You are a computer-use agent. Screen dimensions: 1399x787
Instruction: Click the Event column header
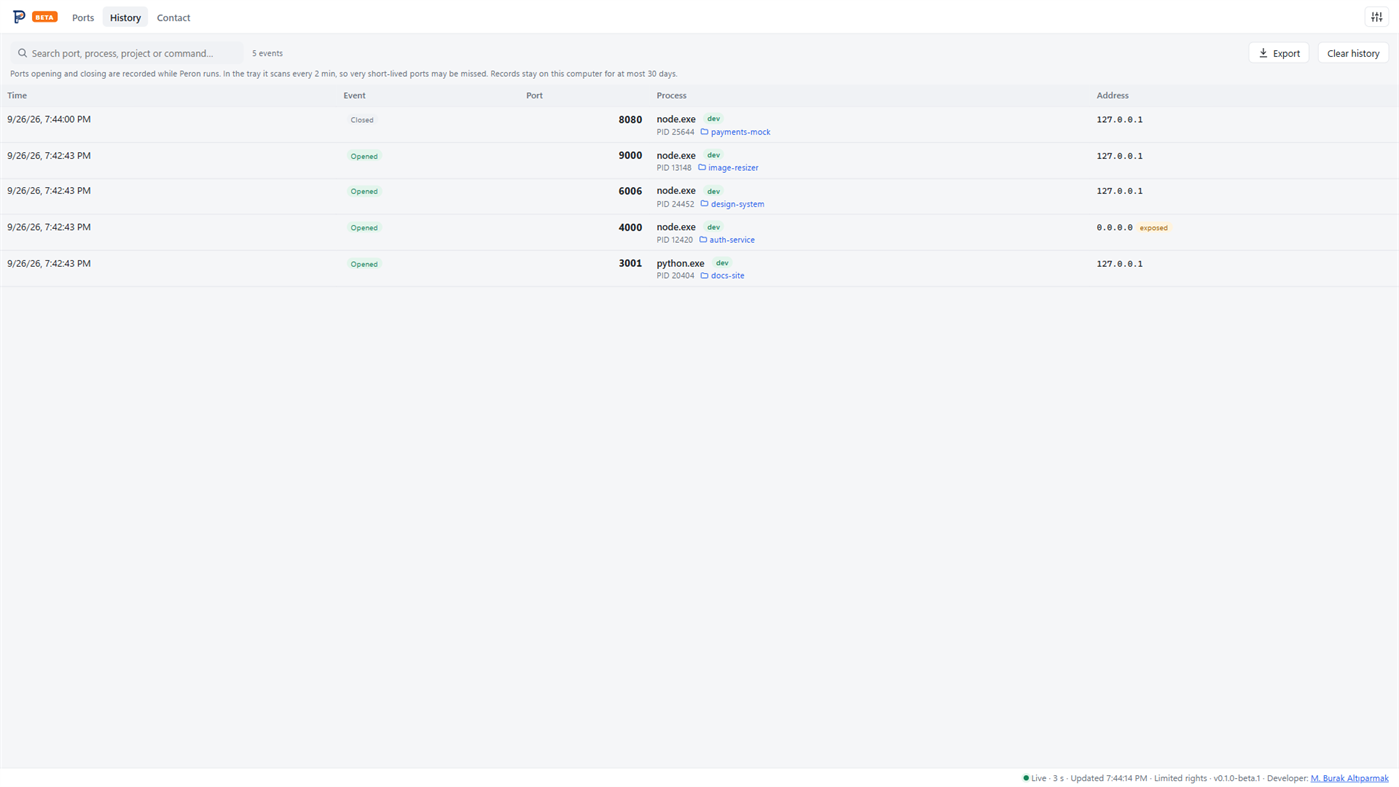pyautogui.click(x=355, y=96)
